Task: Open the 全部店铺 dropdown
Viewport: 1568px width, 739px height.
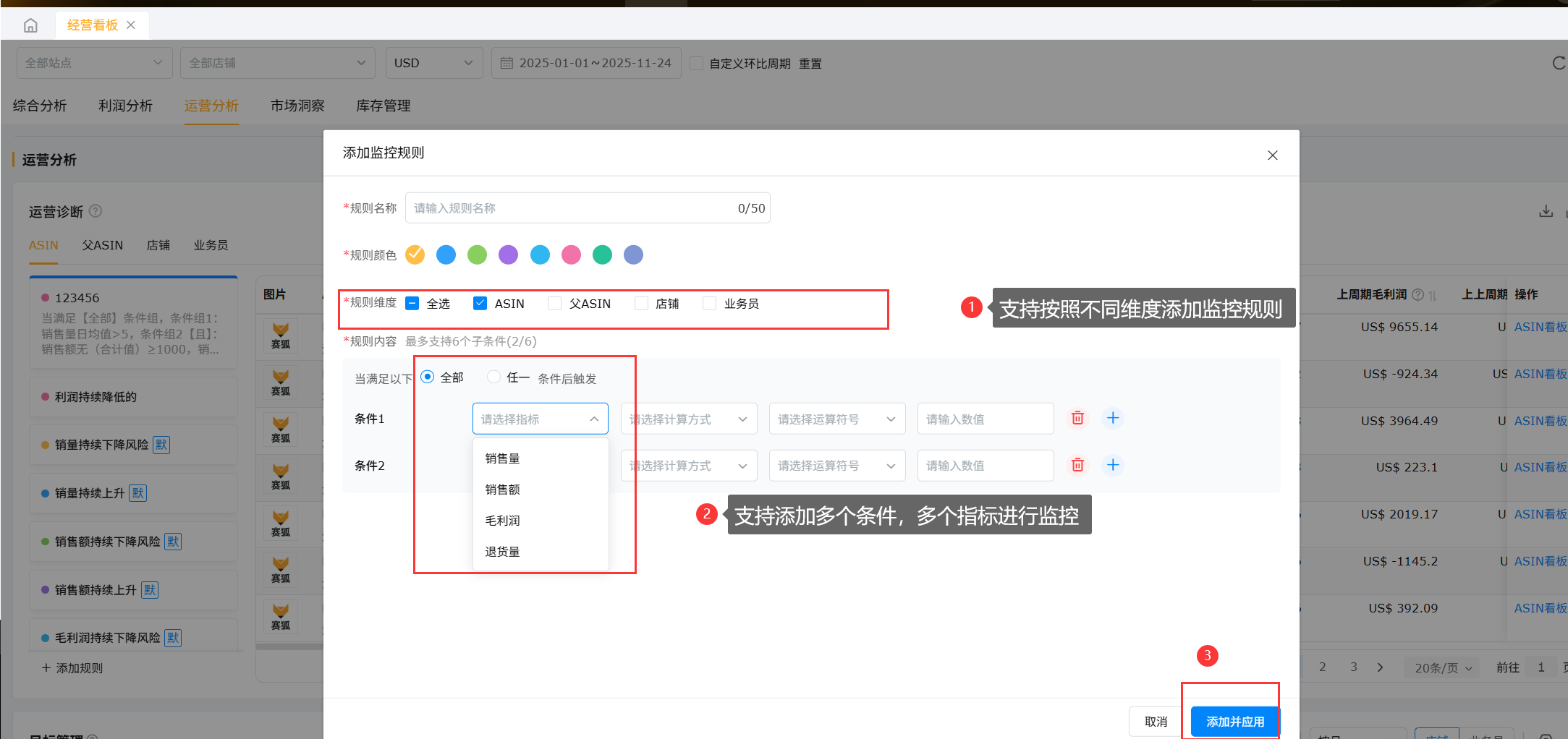Action: click(x=278, y=63)
